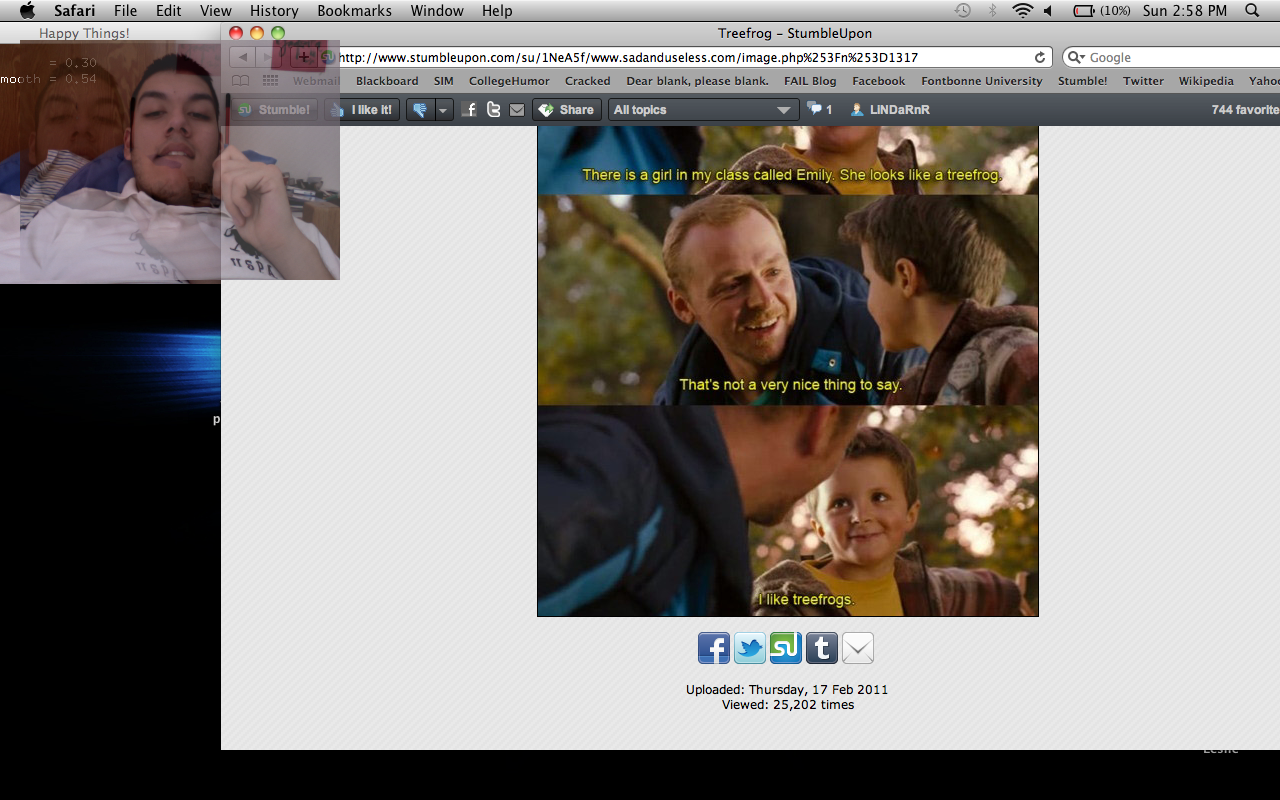Open the Google search suggestions magnifier dropdown
This screenshot has height=800, width=1280.
pos(1077,58)
